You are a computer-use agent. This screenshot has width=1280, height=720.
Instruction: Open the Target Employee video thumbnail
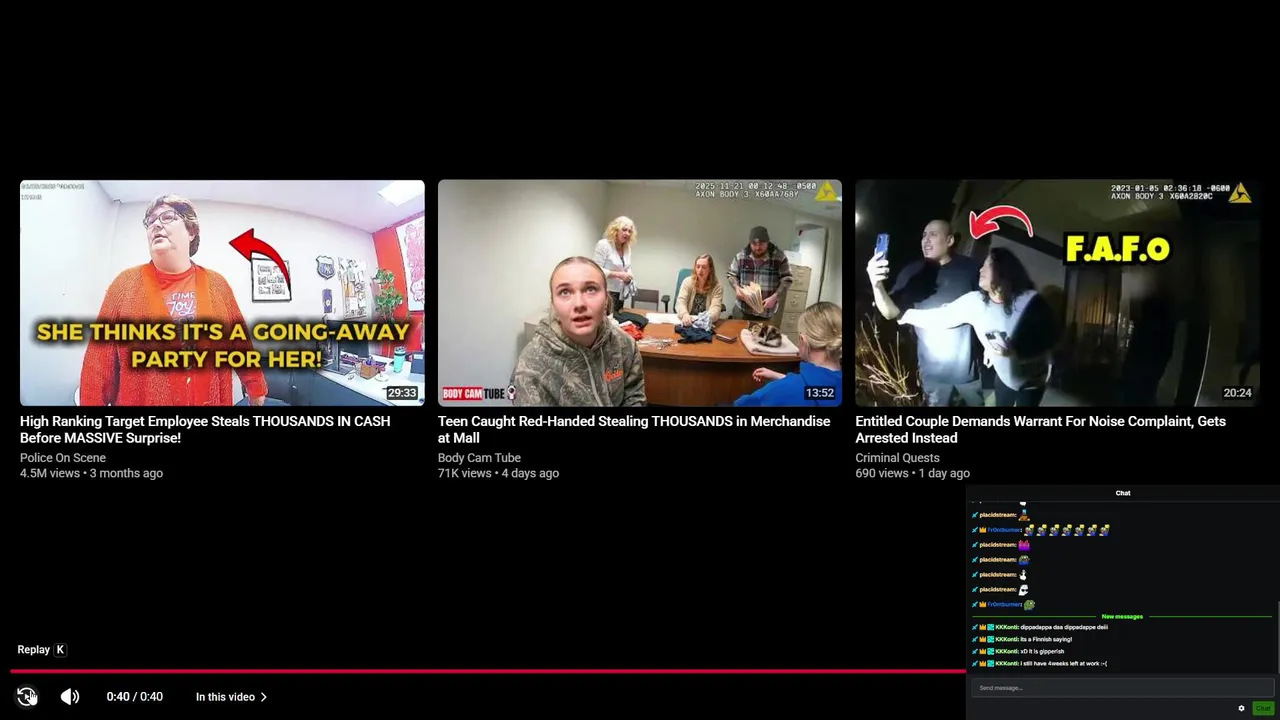(222, 293)
